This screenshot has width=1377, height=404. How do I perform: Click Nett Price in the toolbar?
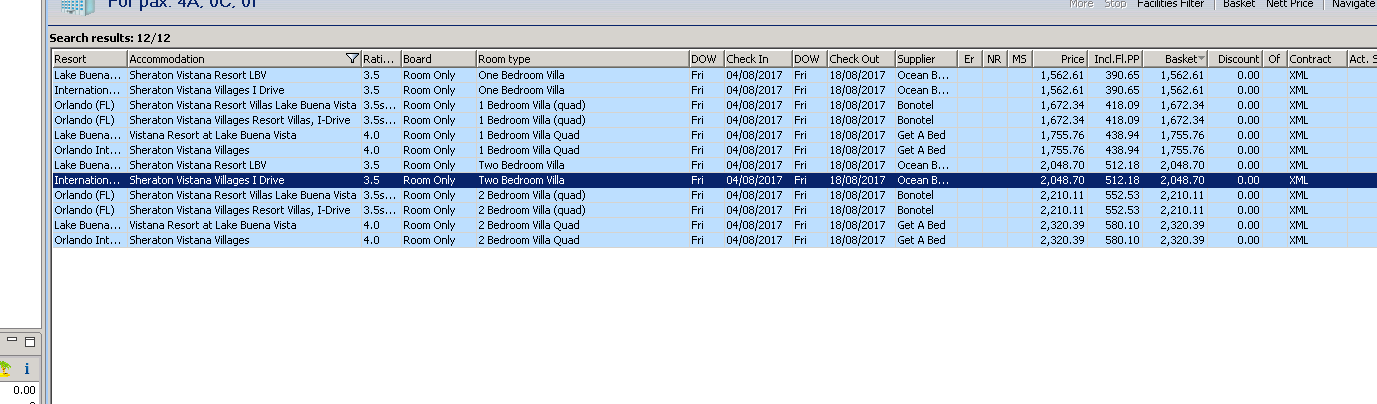1289,4
